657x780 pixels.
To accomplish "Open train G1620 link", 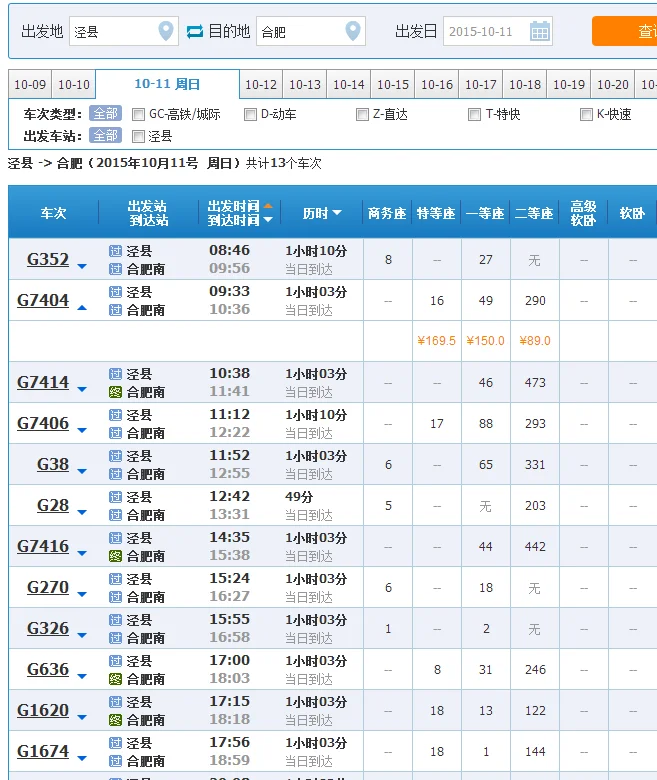I will point(43,710).
